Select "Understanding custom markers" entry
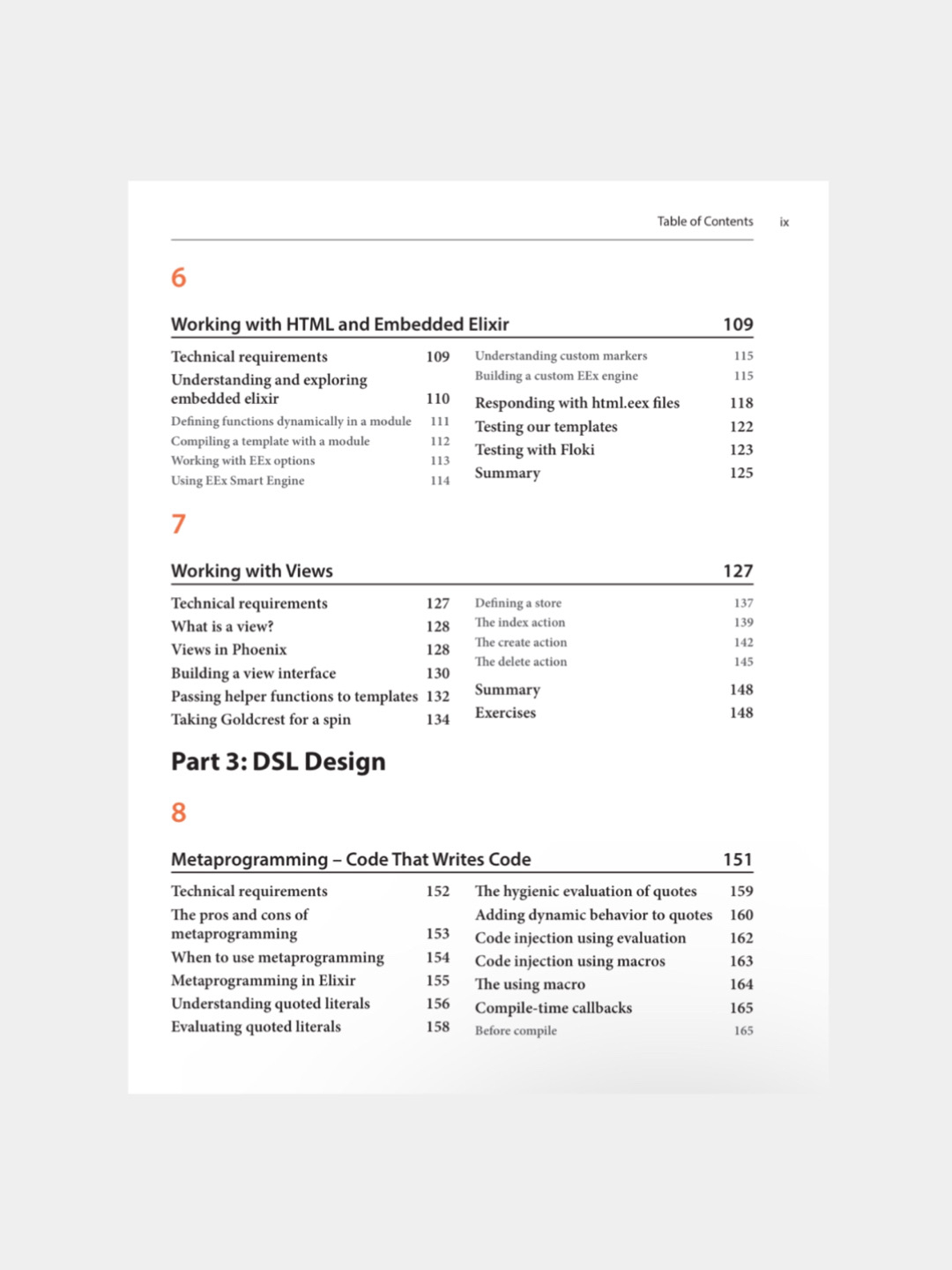This screenshot has width=952, height=1270. pos(561,355)
